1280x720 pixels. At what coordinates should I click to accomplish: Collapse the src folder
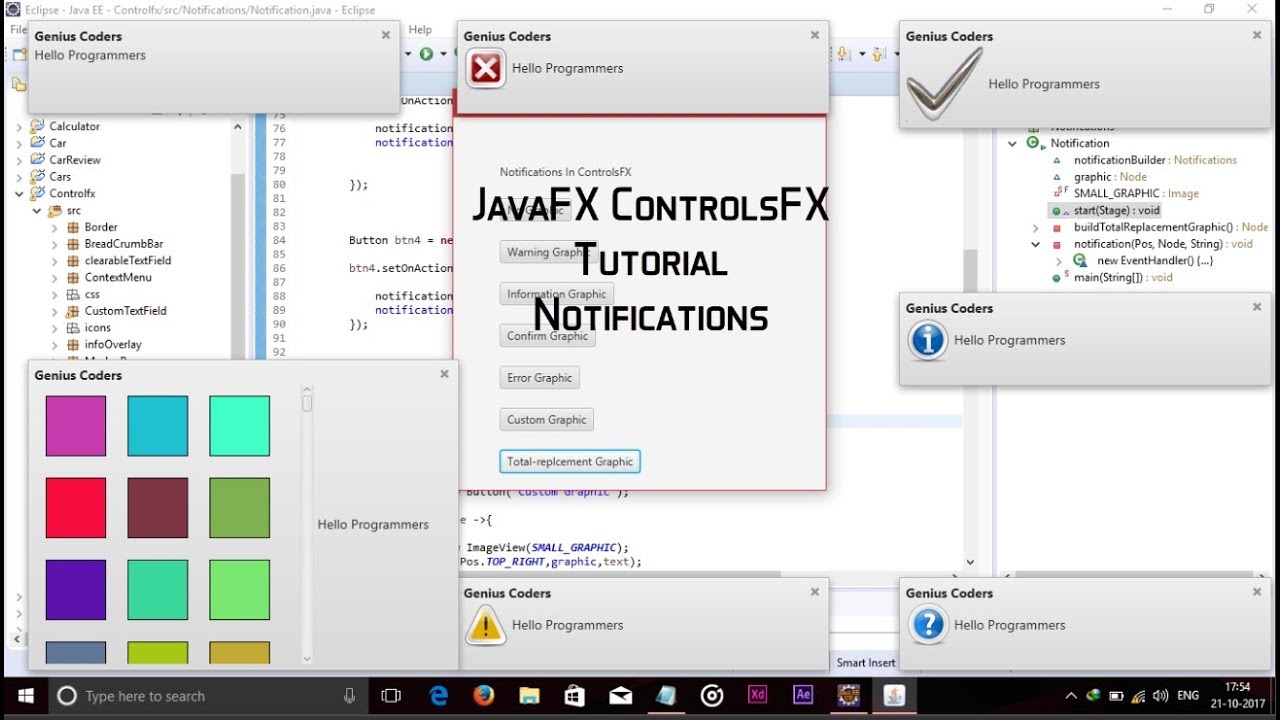[x=37, y=211]
